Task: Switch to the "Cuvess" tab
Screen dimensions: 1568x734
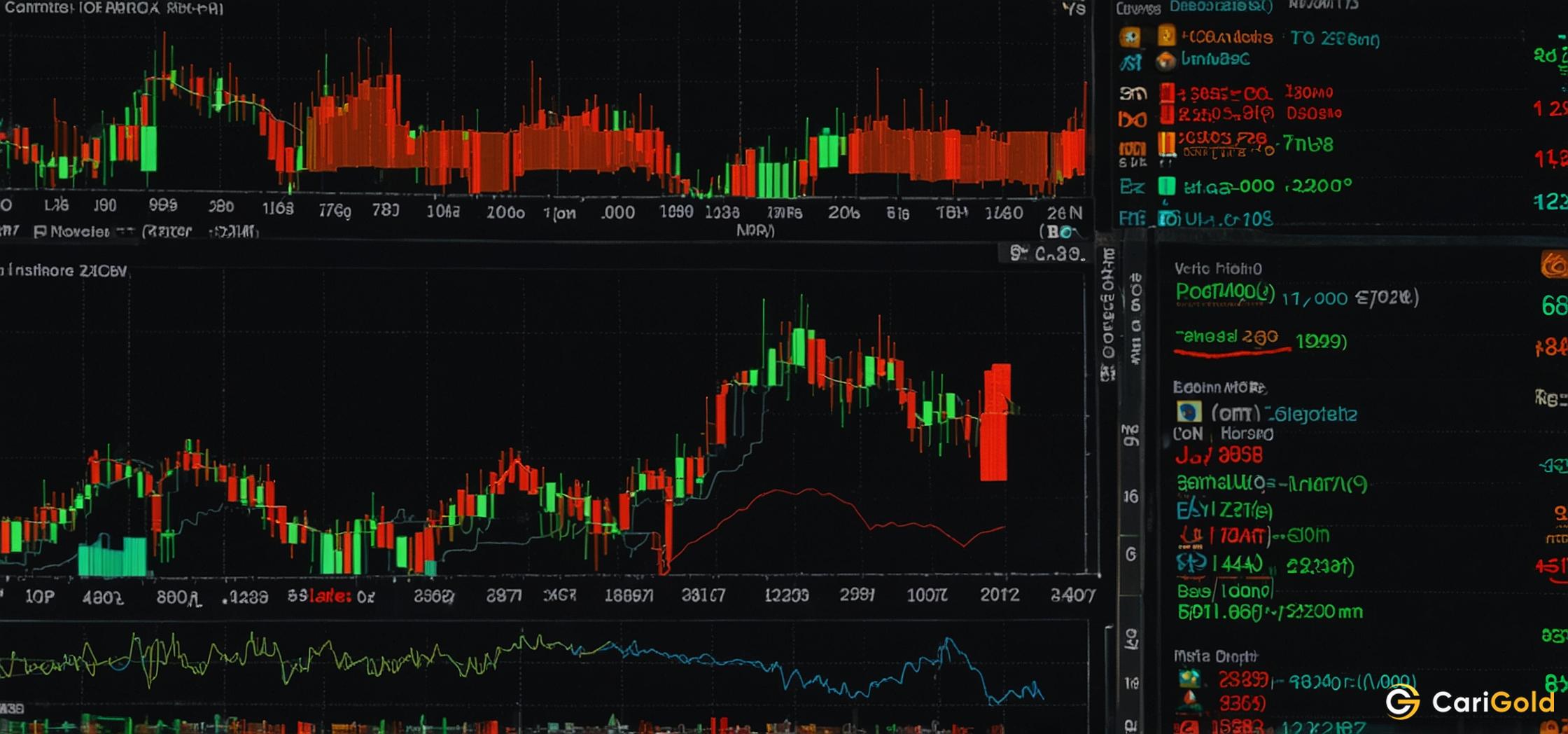Action: 1137,8
